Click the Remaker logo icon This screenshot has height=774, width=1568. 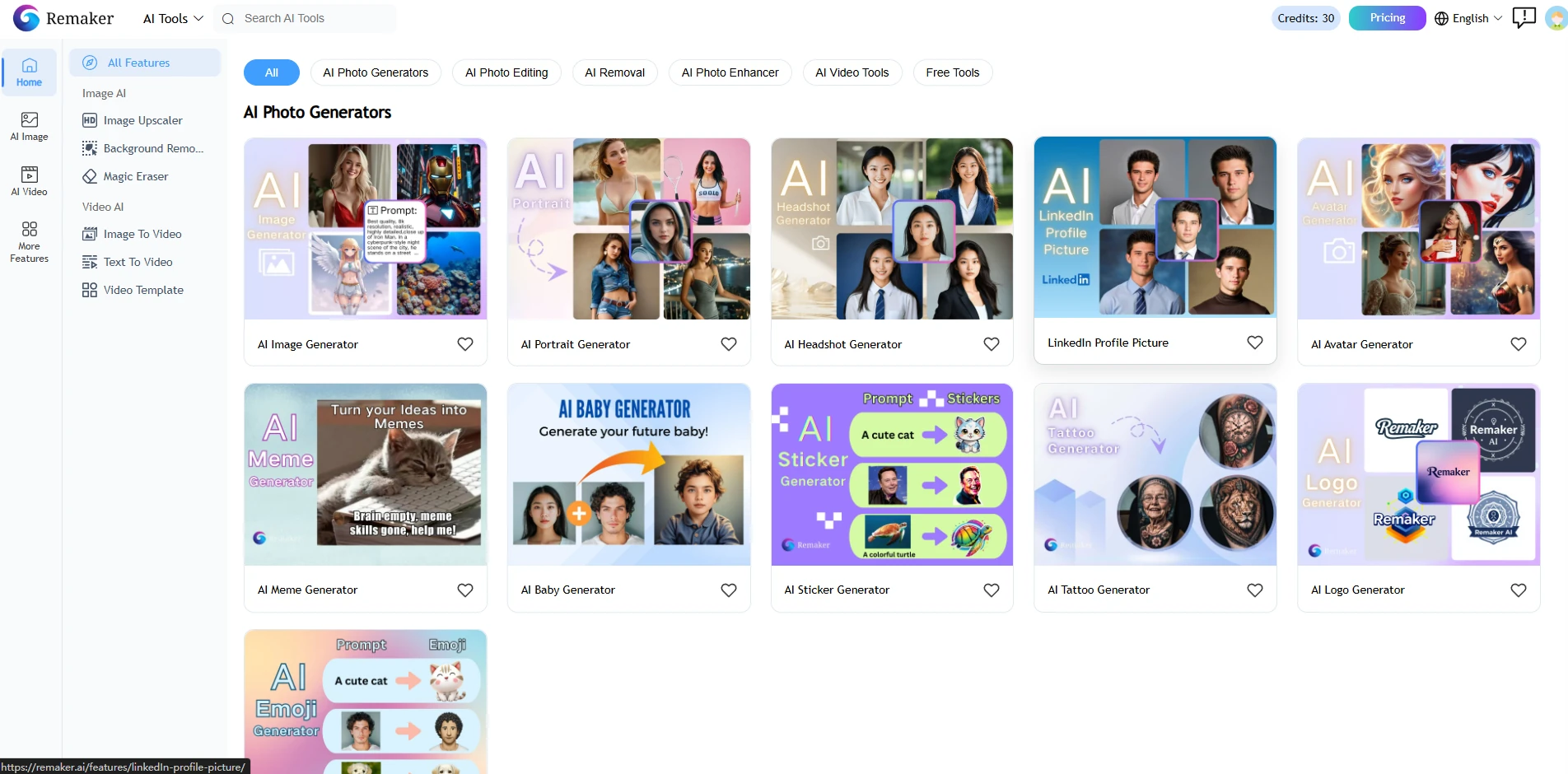point(26,18)
